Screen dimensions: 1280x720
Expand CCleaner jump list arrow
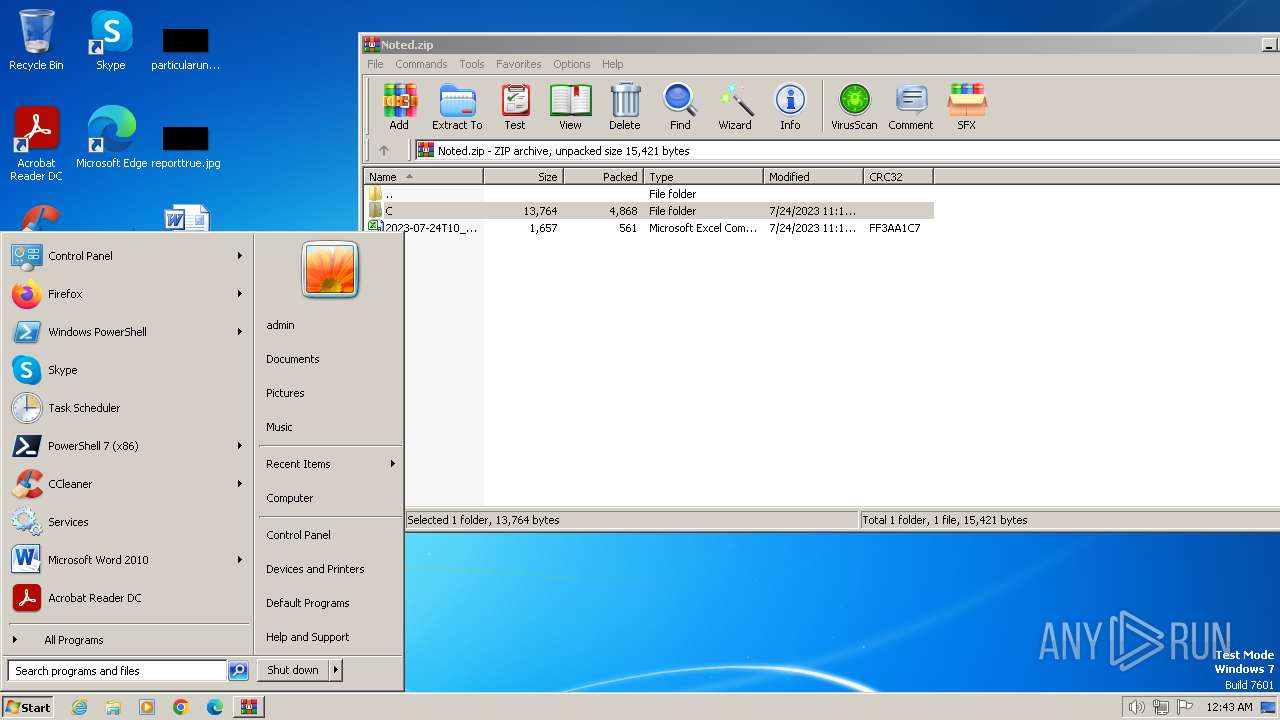click(240, 484)
